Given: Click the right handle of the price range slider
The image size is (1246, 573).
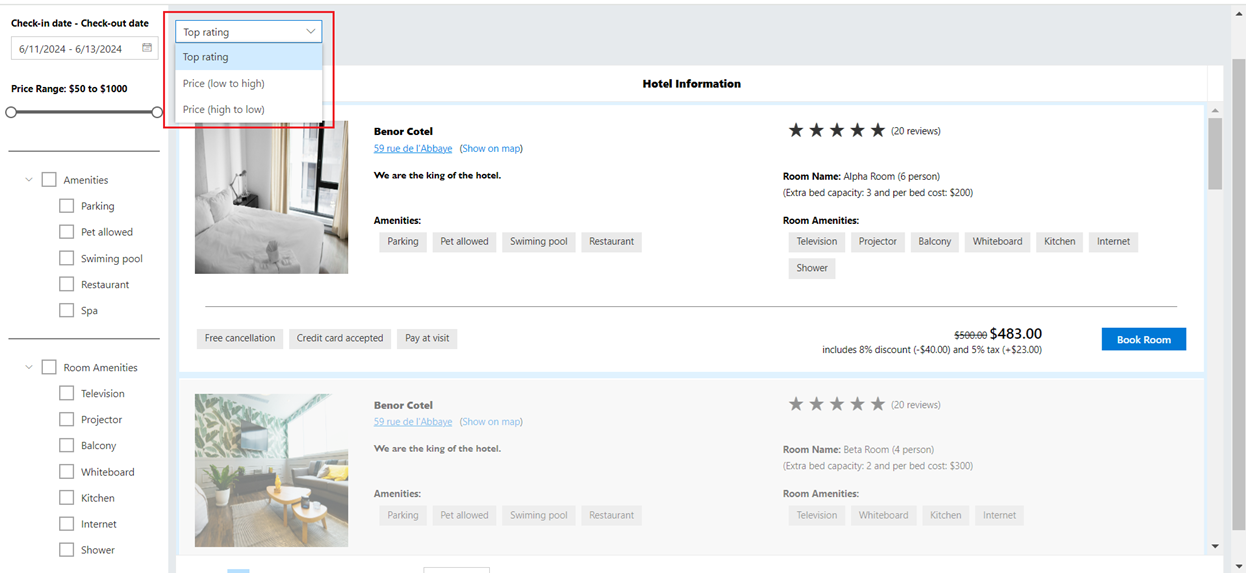Looking at the screenshot, I should coord(157,112).
